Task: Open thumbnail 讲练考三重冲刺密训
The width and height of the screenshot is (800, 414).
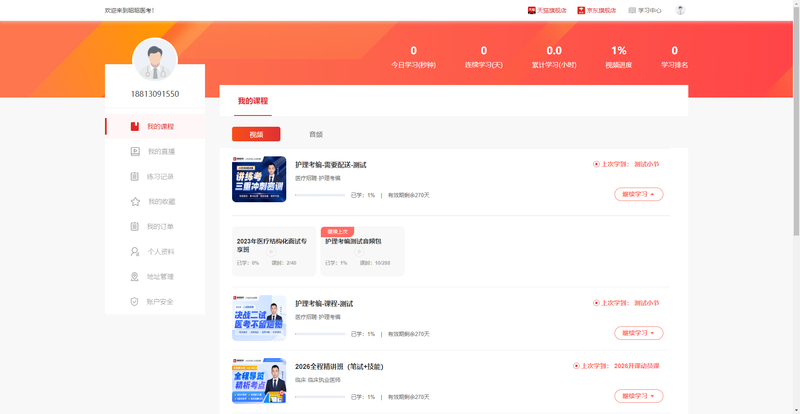Action: click(x=259, y=179)
